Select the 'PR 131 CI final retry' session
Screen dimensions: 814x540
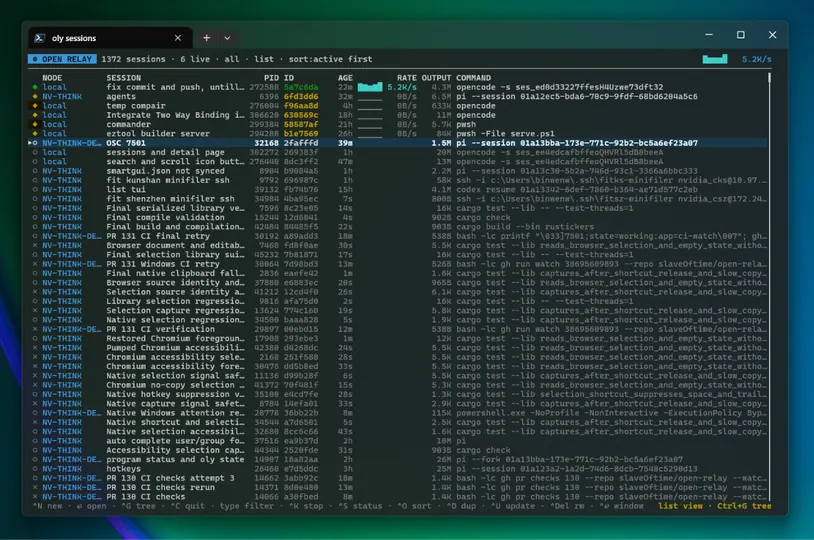pos(398,236)
